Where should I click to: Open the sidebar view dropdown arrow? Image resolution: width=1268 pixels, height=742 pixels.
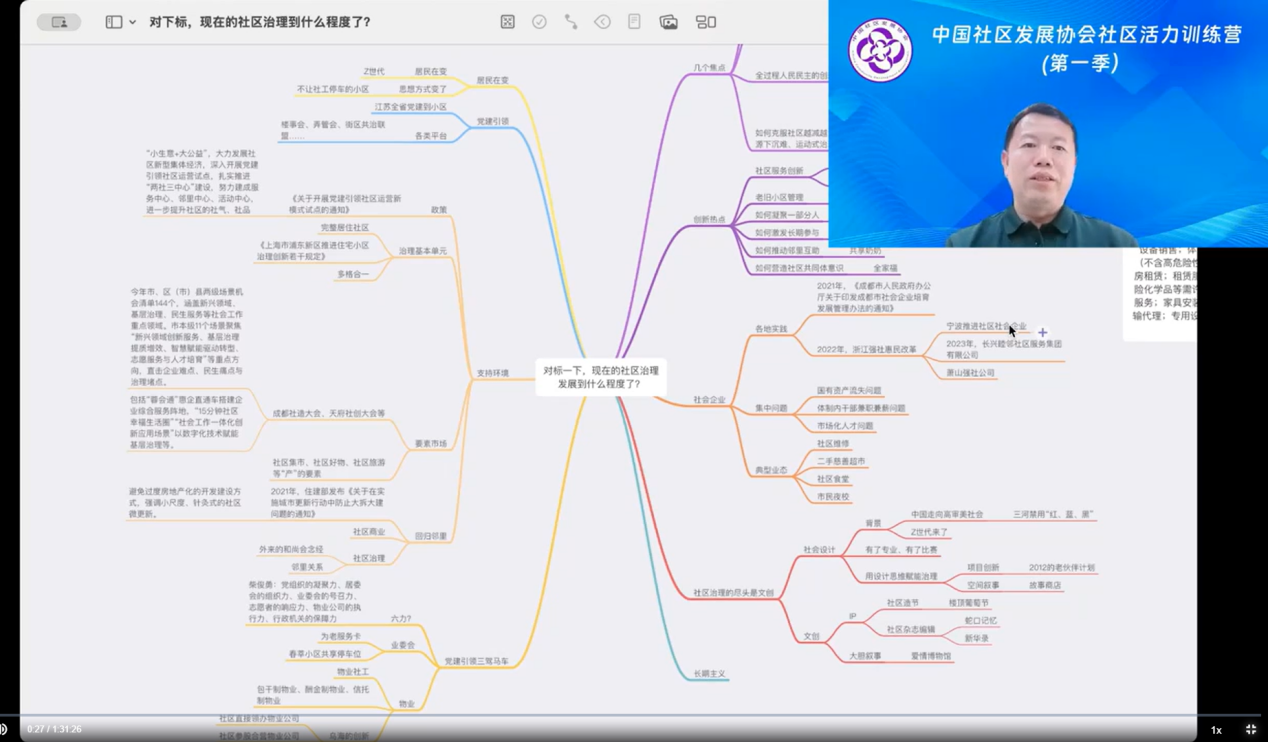132,22
